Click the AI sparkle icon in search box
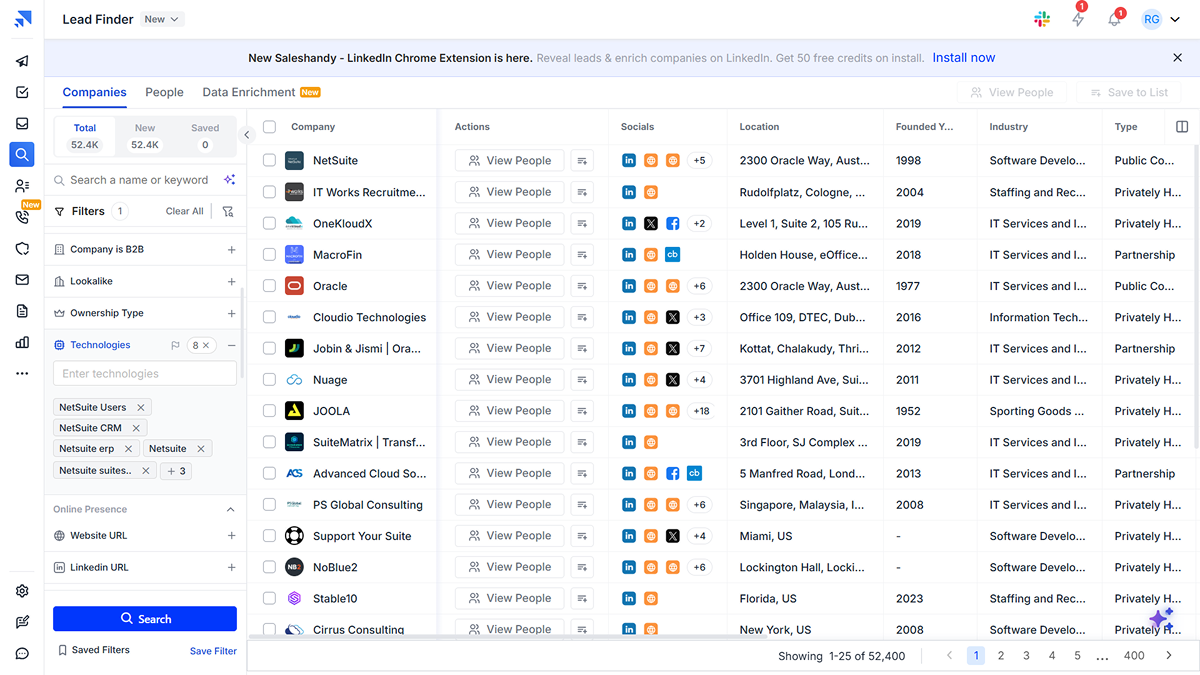Screen dimensions: 1200x675 [229, 180]
